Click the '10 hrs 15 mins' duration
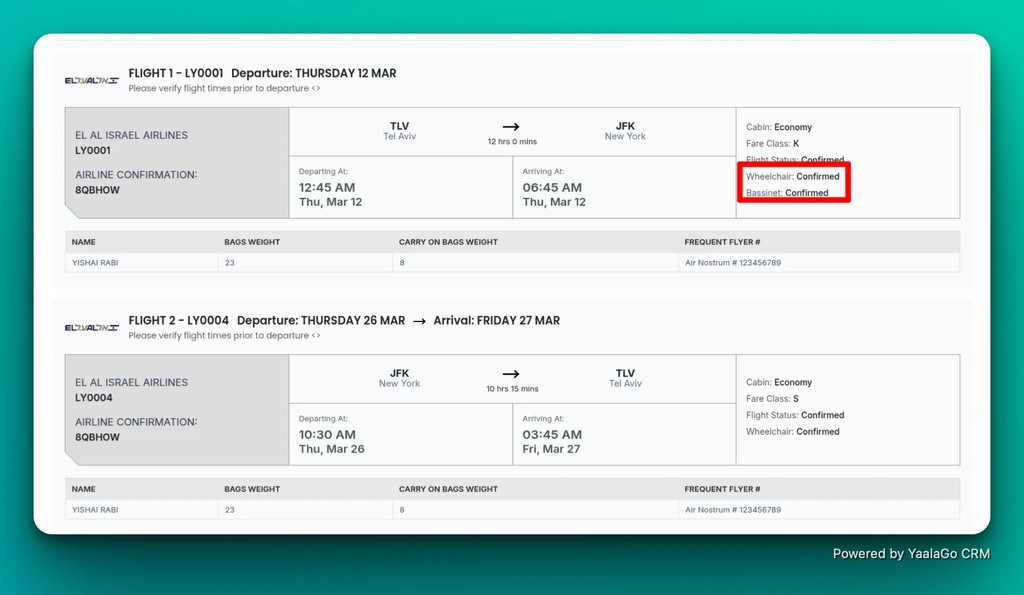Image resolution: width=1024 pixels, height=595 pixels. tap(512, 389)
